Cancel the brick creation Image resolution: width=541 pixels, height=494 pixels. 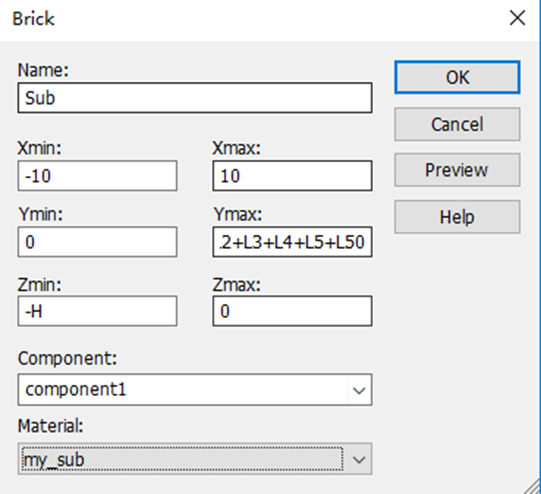point(457,124)
